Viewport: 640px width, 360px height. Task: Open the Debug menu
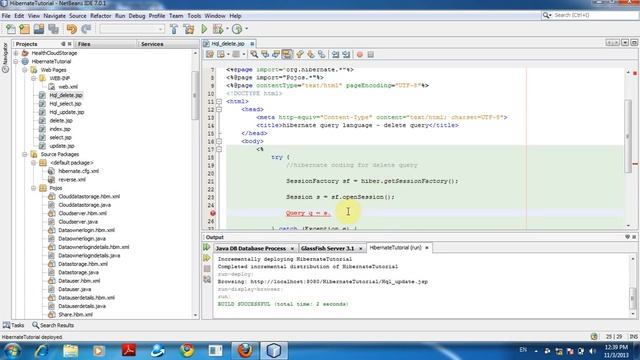[x=137, y=16]
